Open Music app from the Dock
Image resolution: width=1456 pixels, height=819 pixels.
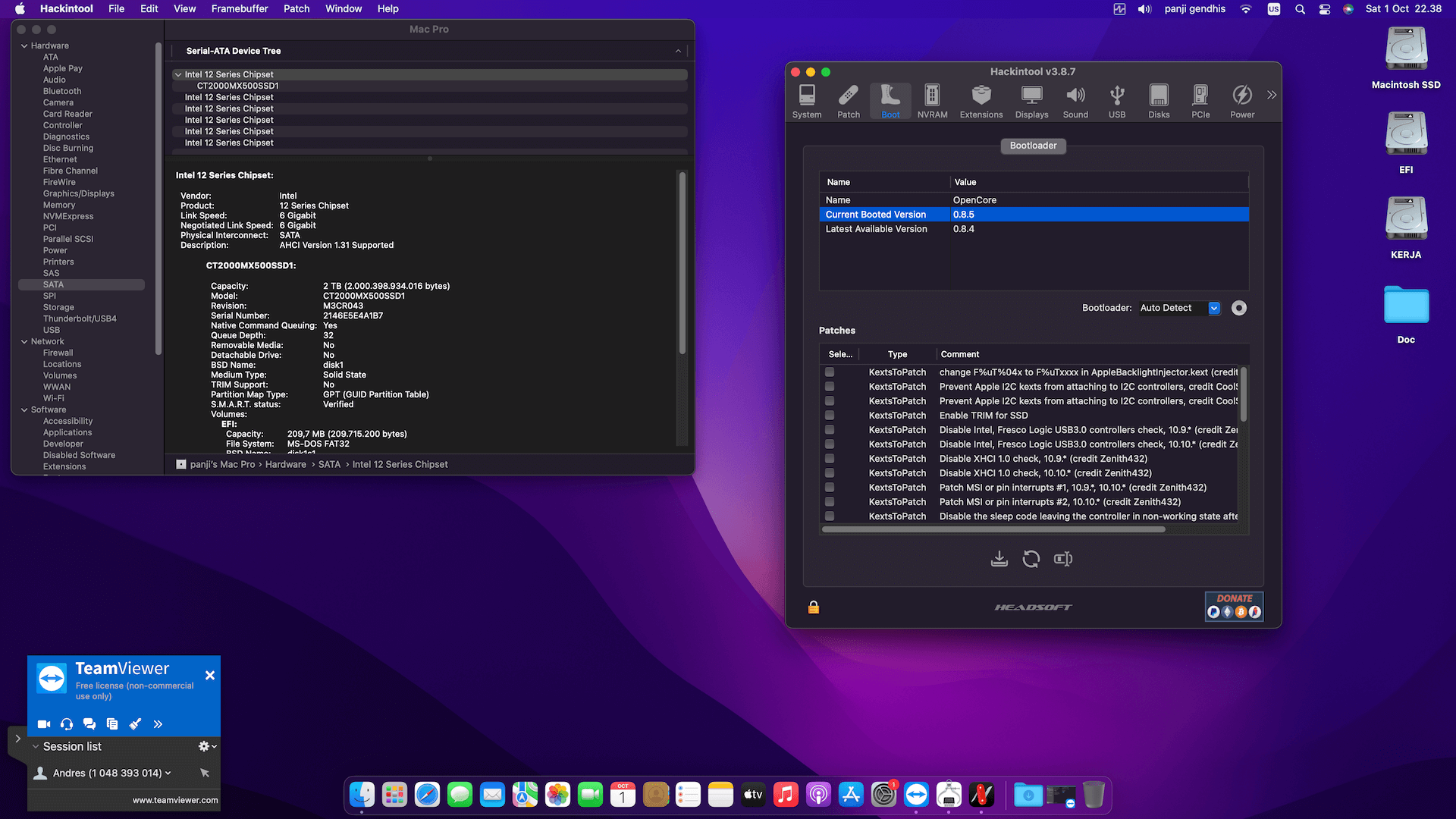point(786,795)
